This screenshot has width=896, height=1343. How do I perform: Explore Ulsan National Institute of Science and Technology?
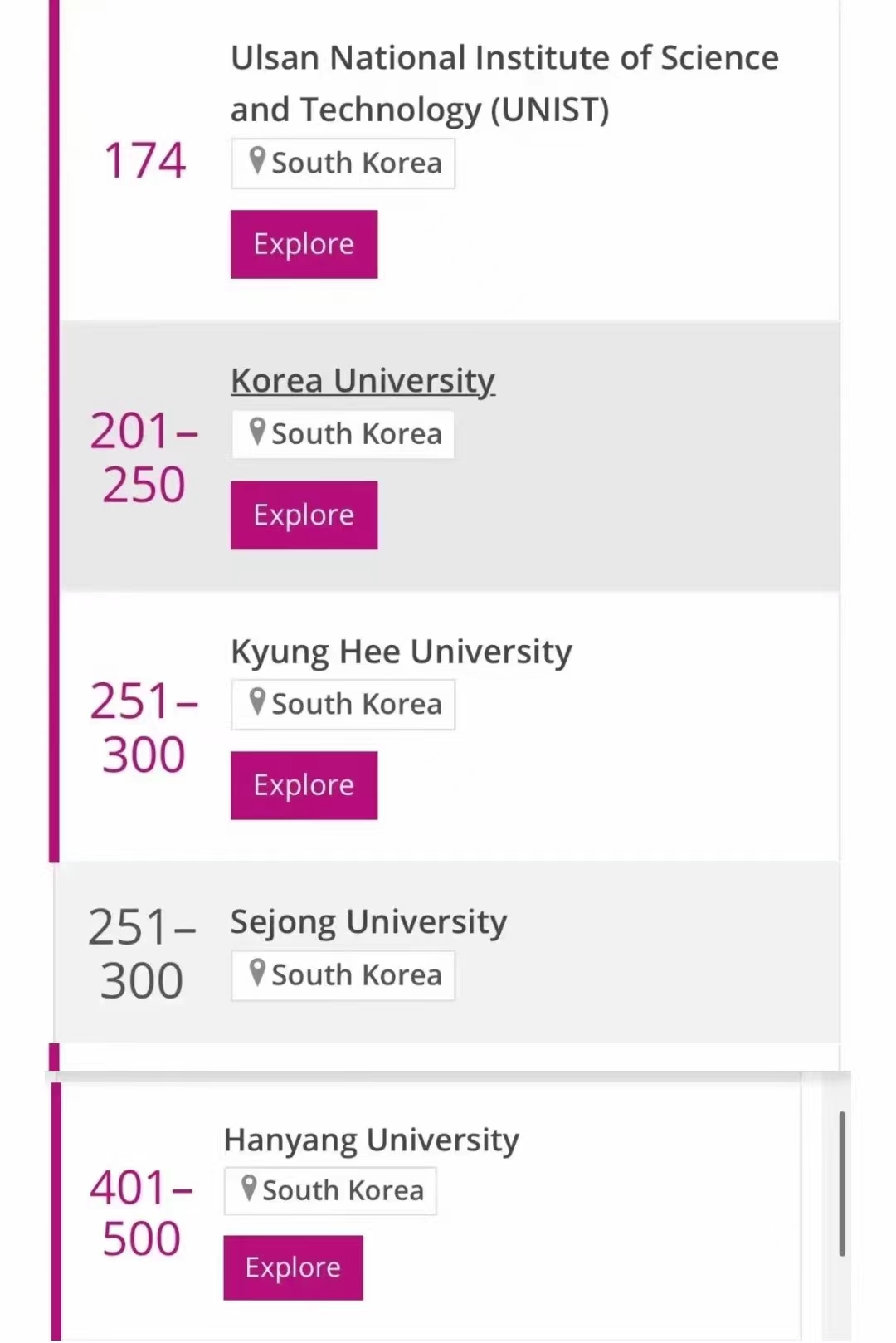point(304,244)
